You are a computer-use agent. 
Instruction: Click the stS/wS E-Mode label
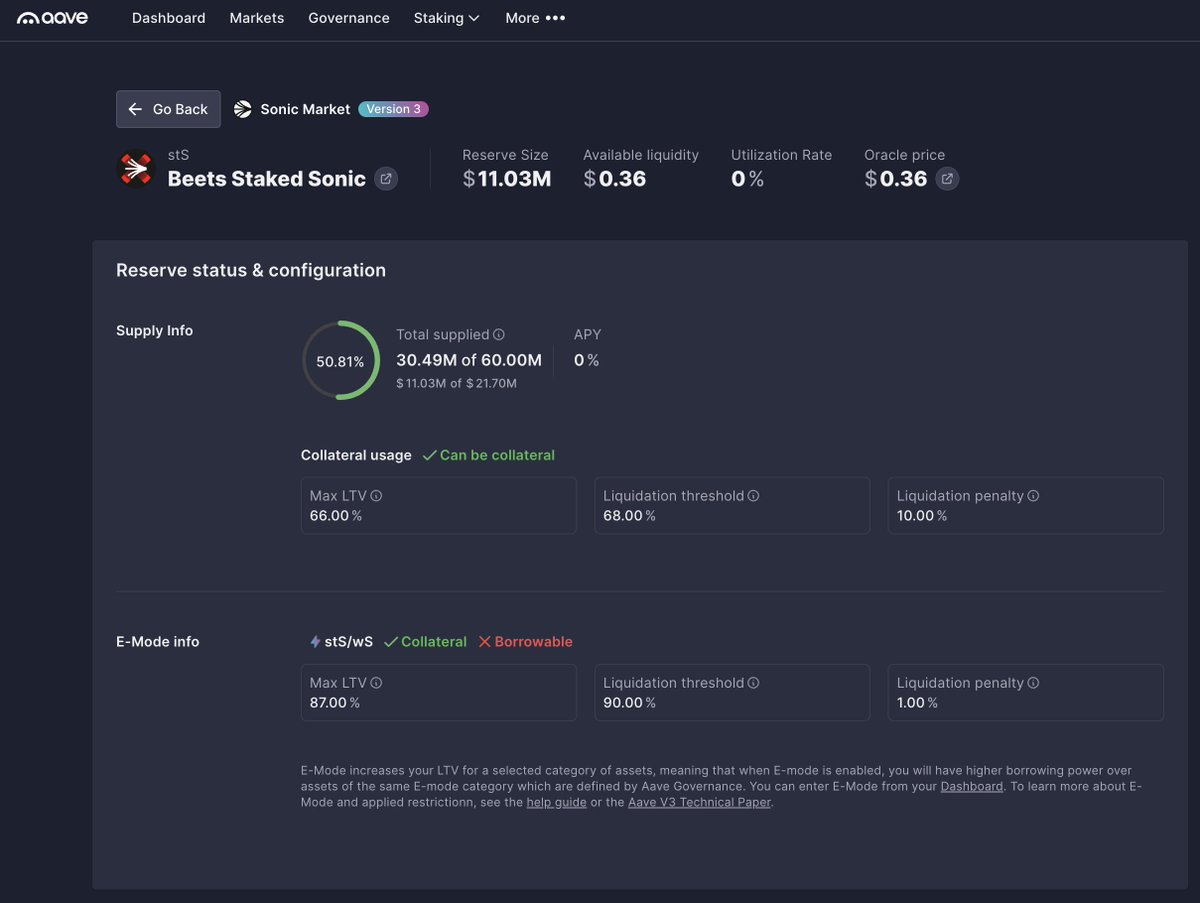349,642
